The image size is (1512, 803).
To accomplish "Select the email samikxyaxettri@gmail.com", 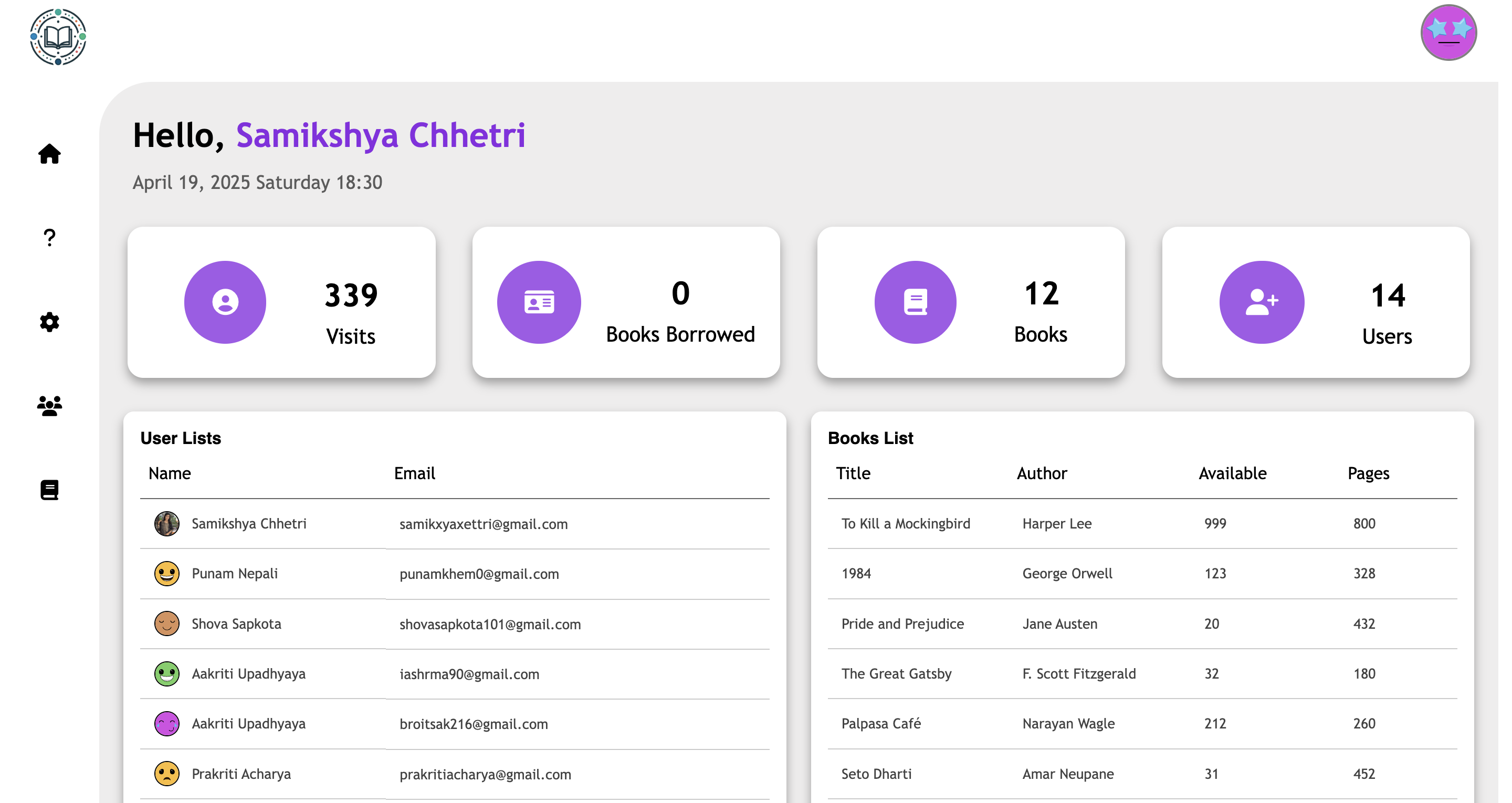I will (x=484, y=524).
